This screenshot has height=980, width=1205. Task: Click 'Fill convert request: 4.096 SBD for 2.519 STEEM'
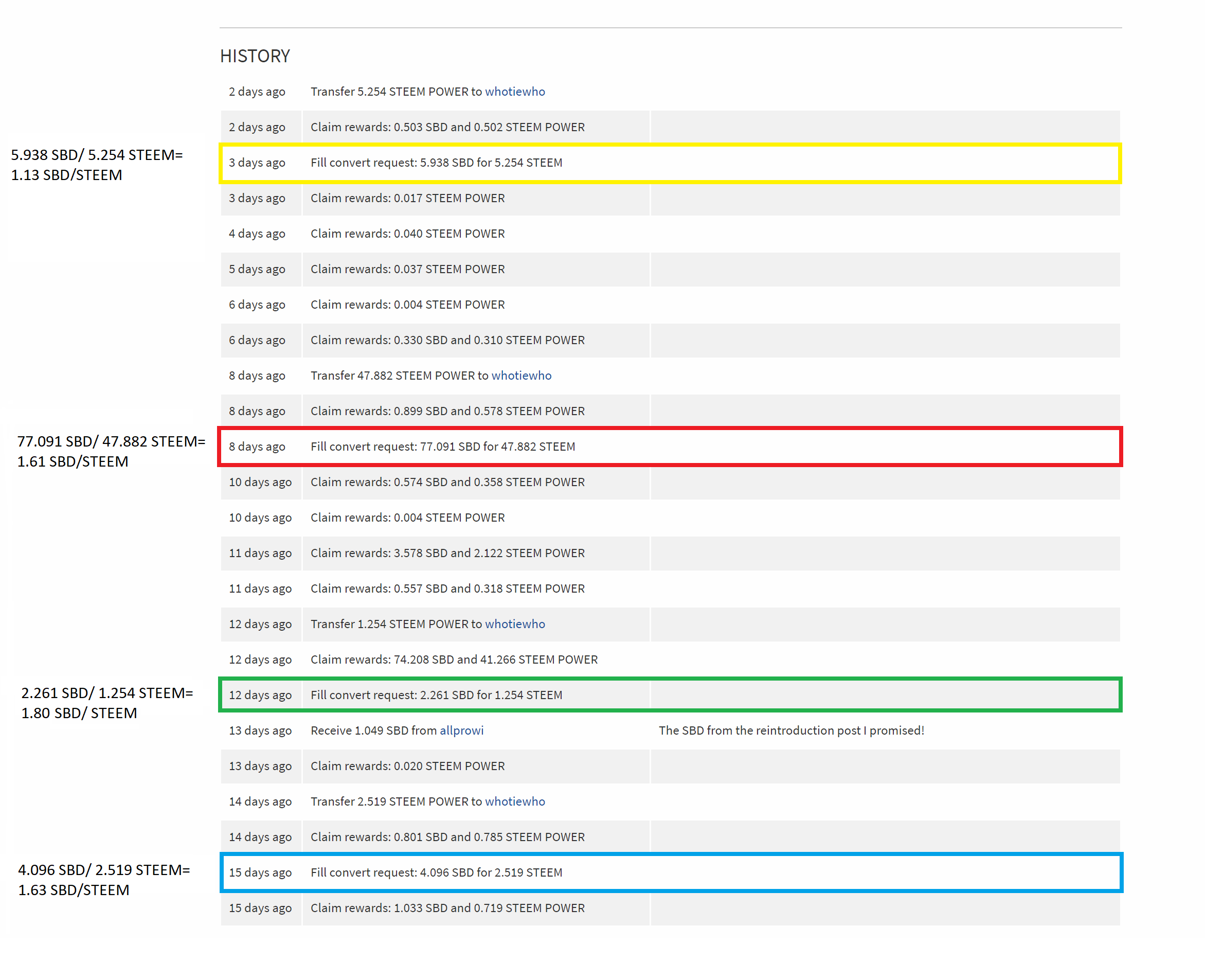coord(436,873)
